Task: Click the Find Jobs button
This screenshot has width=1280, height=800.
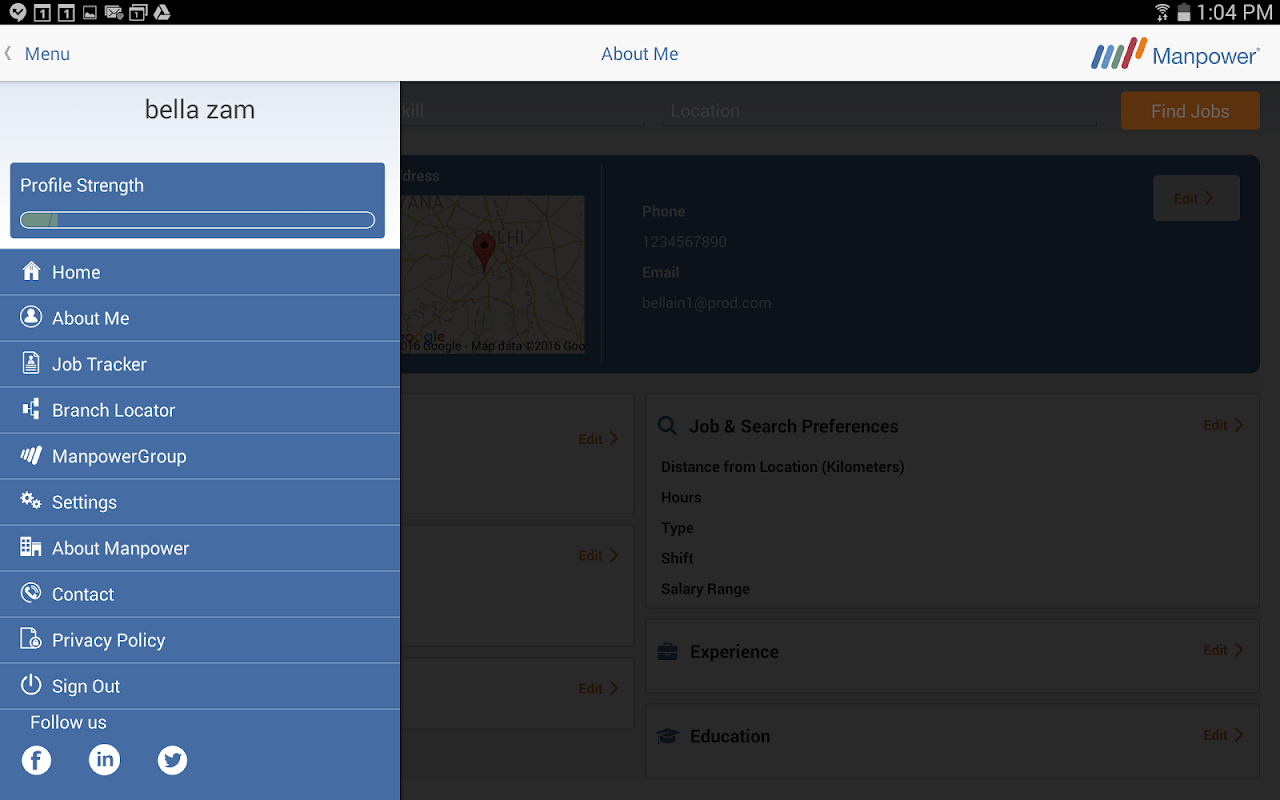Action: (1190, 111)
